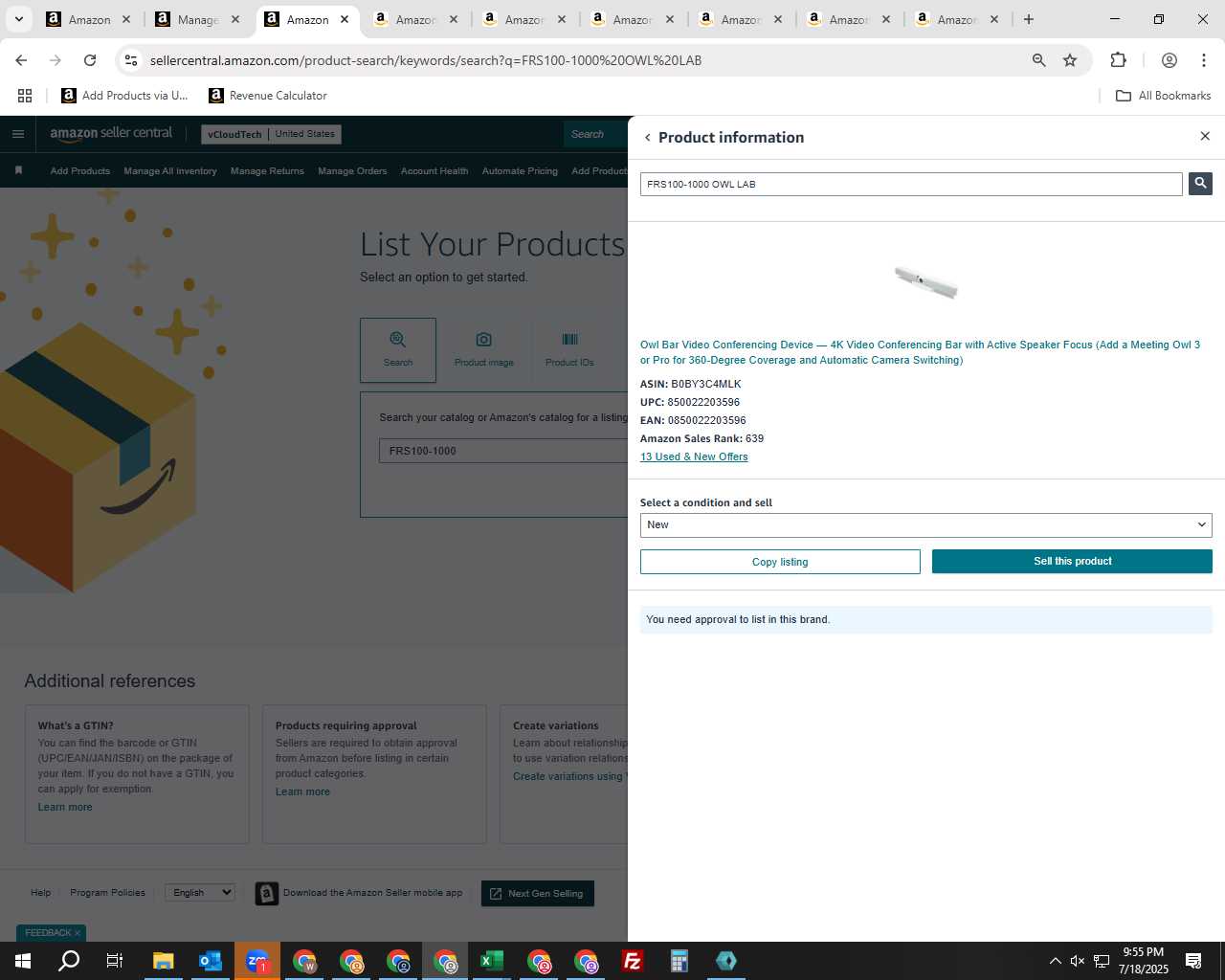Open Add Products in navigation bar

80,171
